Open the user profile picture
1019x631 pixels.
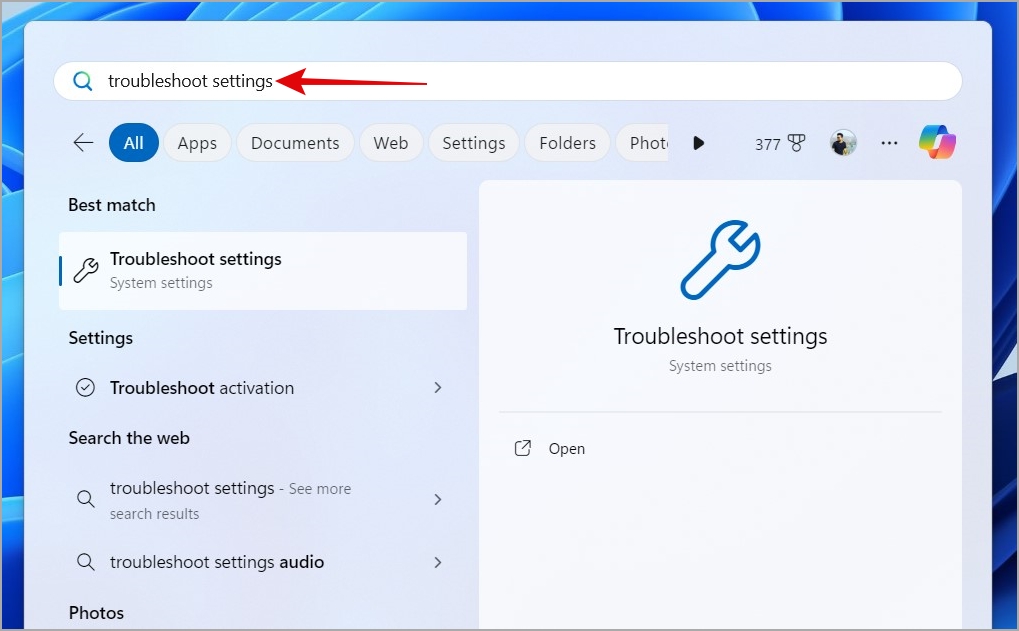tap(843, 142)
